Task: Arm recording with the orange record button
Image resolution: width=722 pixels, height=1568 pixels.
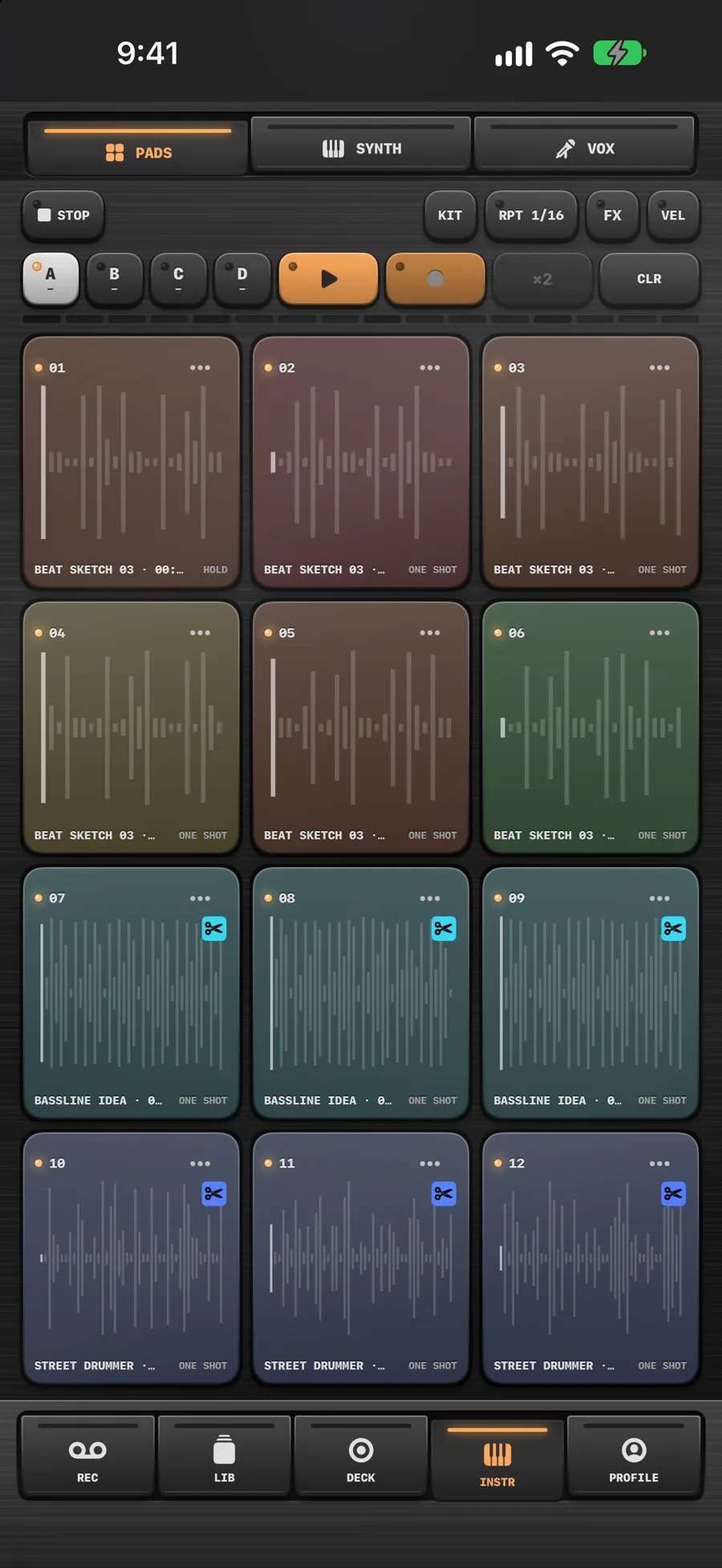Action: click(x=436, y=279)
